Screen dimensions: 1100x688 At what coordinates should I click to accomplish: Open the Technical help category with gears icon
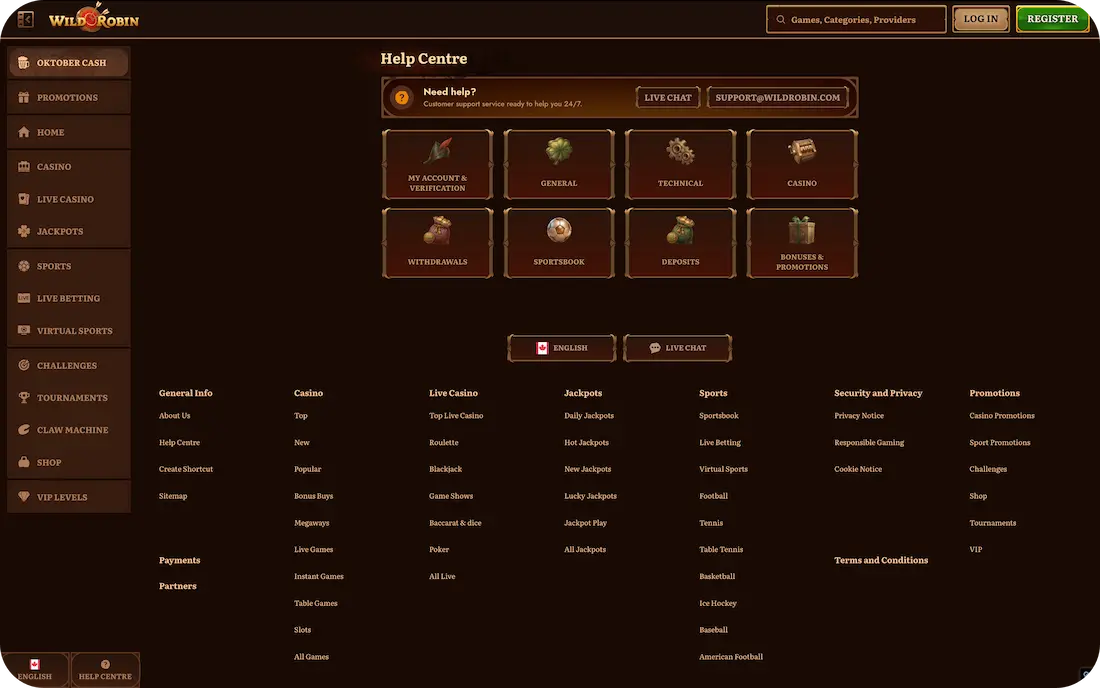pos(680,165)
